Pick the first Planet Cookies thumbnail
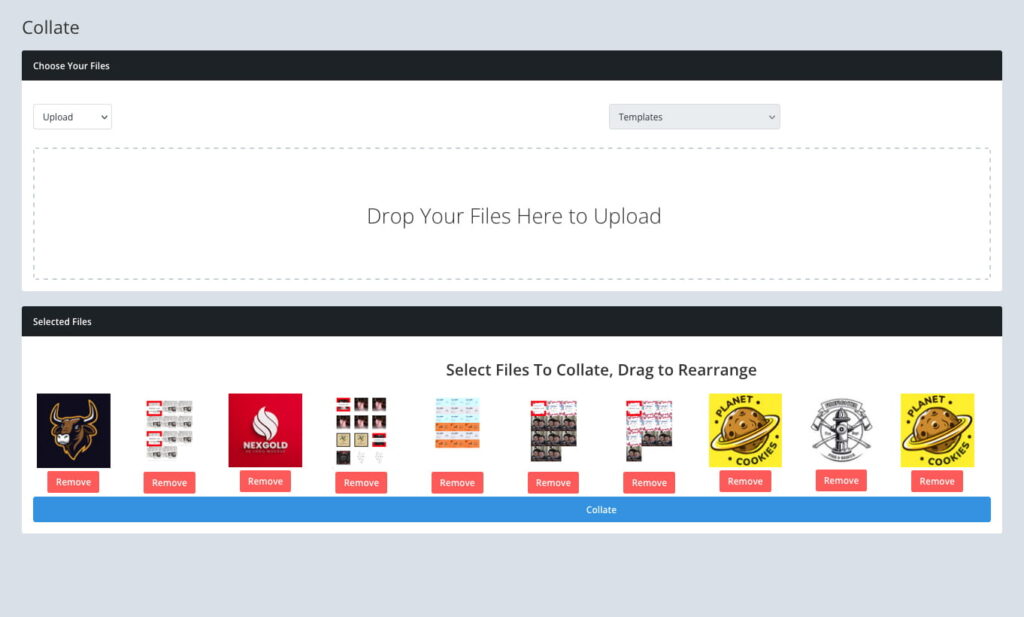Screen dimensions: 1024x617 (x=745, y=430)
